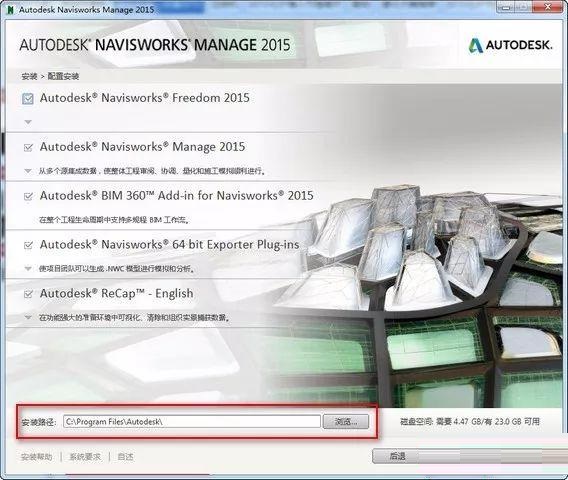The image size is (568, 480).
Task: Expand Navisworks Manage 2015 options arrow
Action: [28, 171]
